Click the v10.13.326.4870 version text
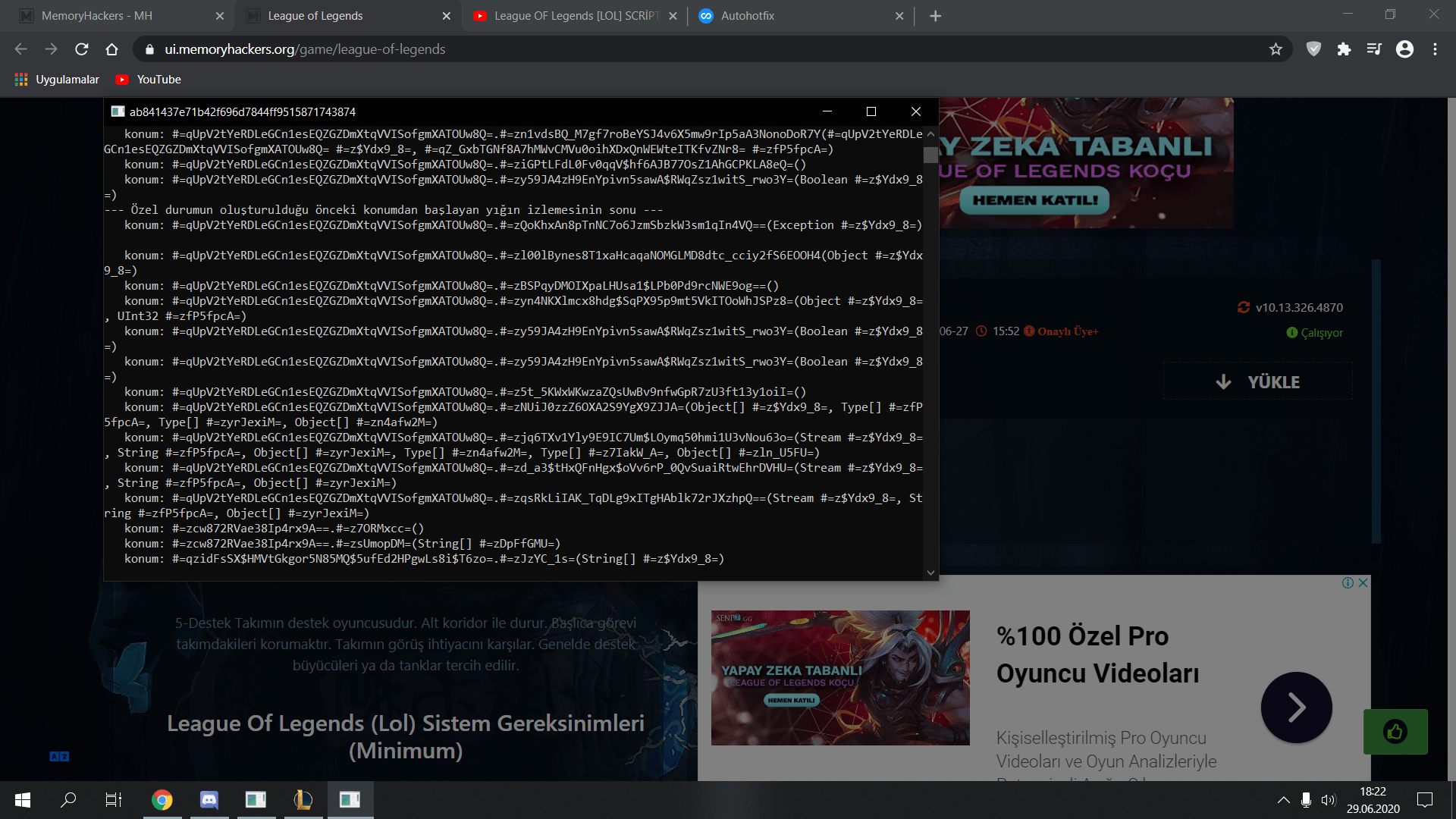The image size is (1456, 819). 1299,307
